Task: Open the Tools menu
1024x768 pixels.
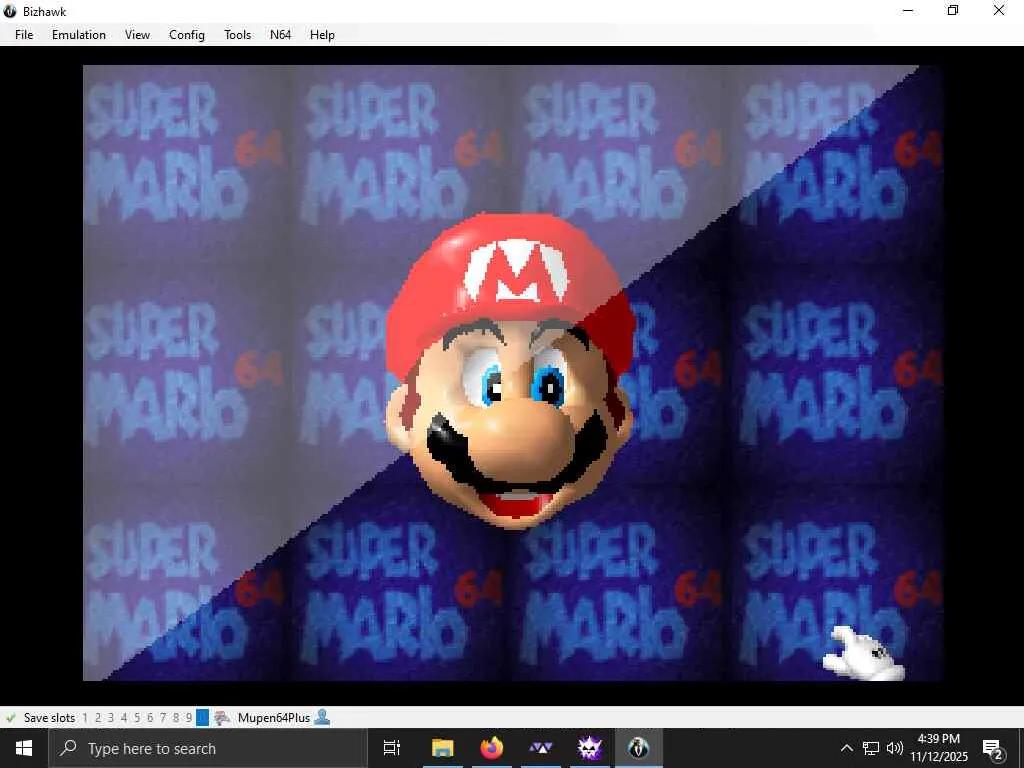Action: pyautogui.click(x=237, y=35)
